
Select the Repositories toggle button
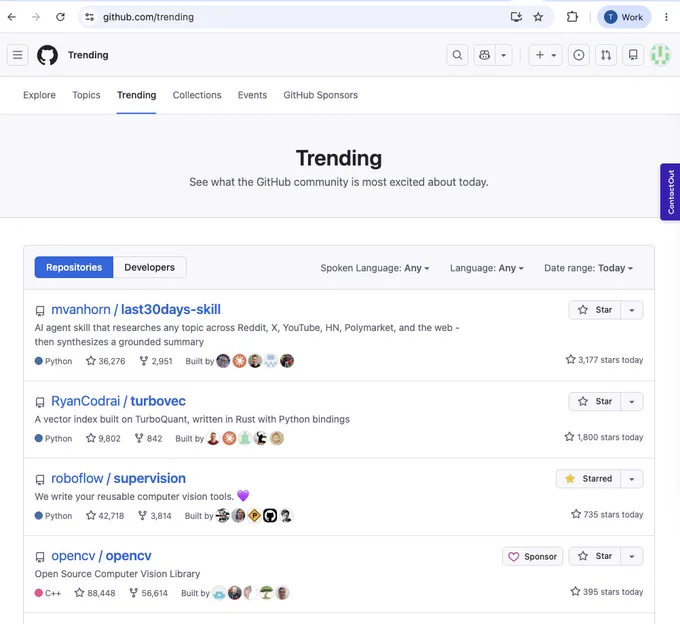(74, 267)
